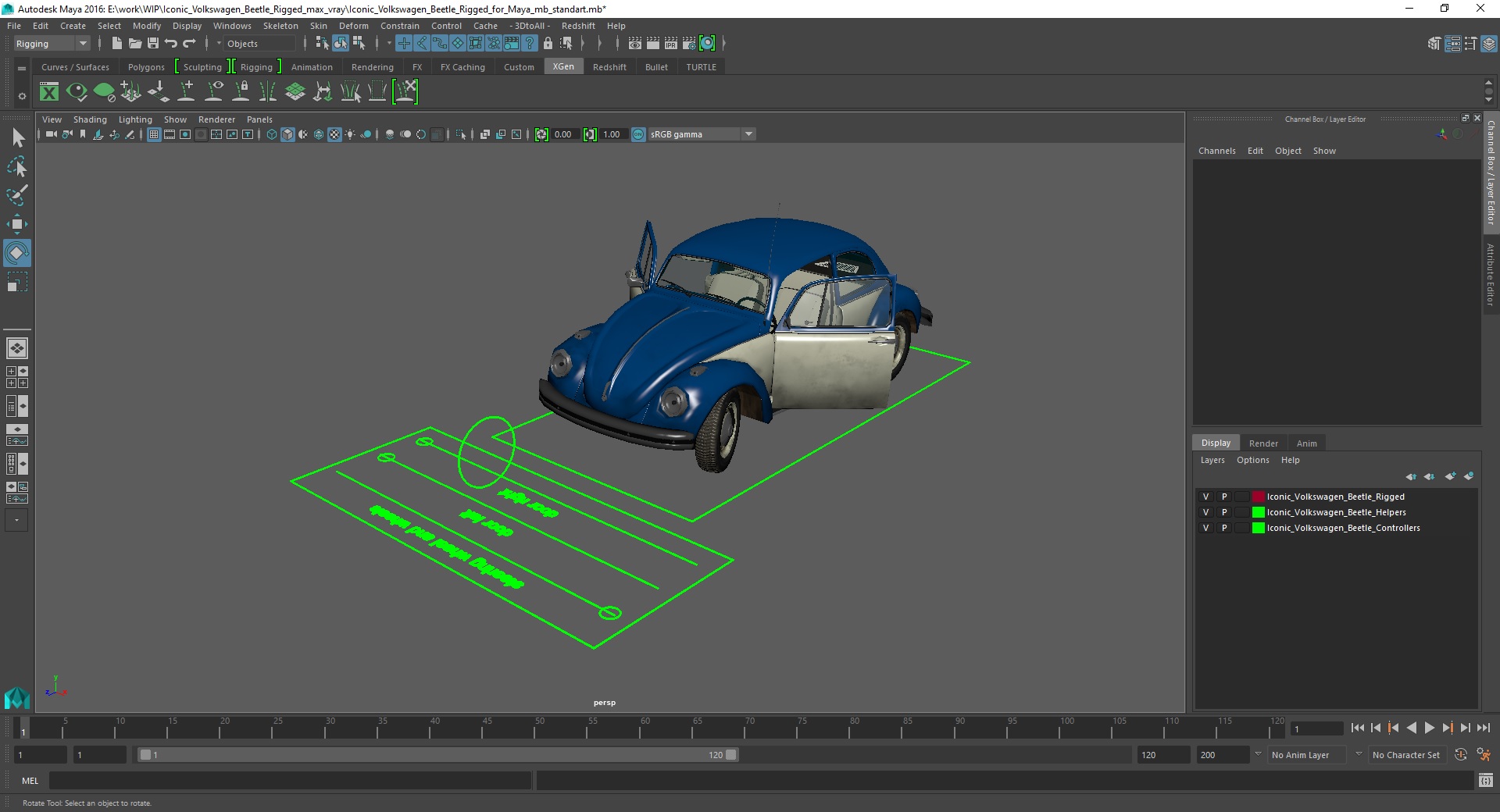The width and height of the screenshot is (1500, 812).
Task: Step forward to the next key
Action: pos(1447,728)
